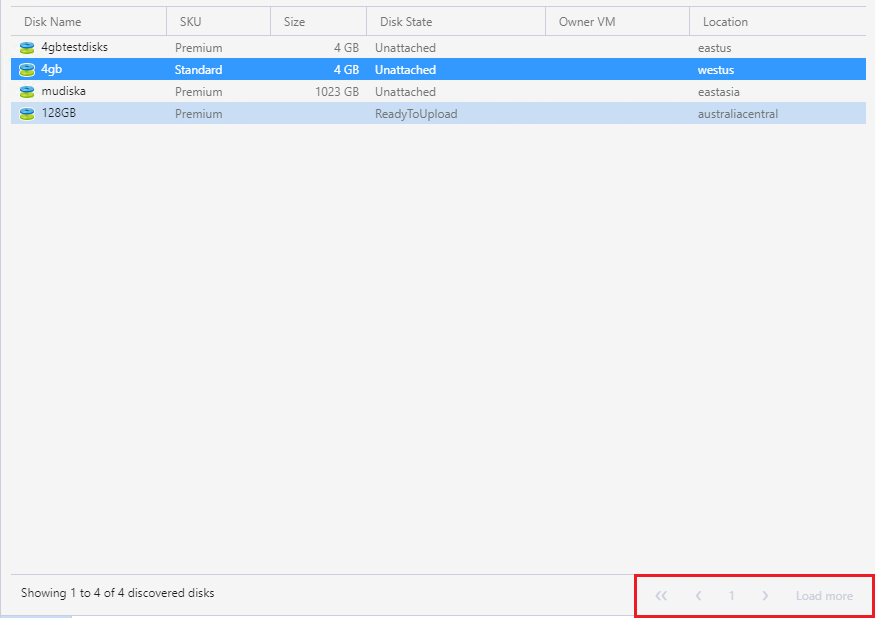Click the 4 GB size of 4gbtestdisks

[x=347, y=48]
